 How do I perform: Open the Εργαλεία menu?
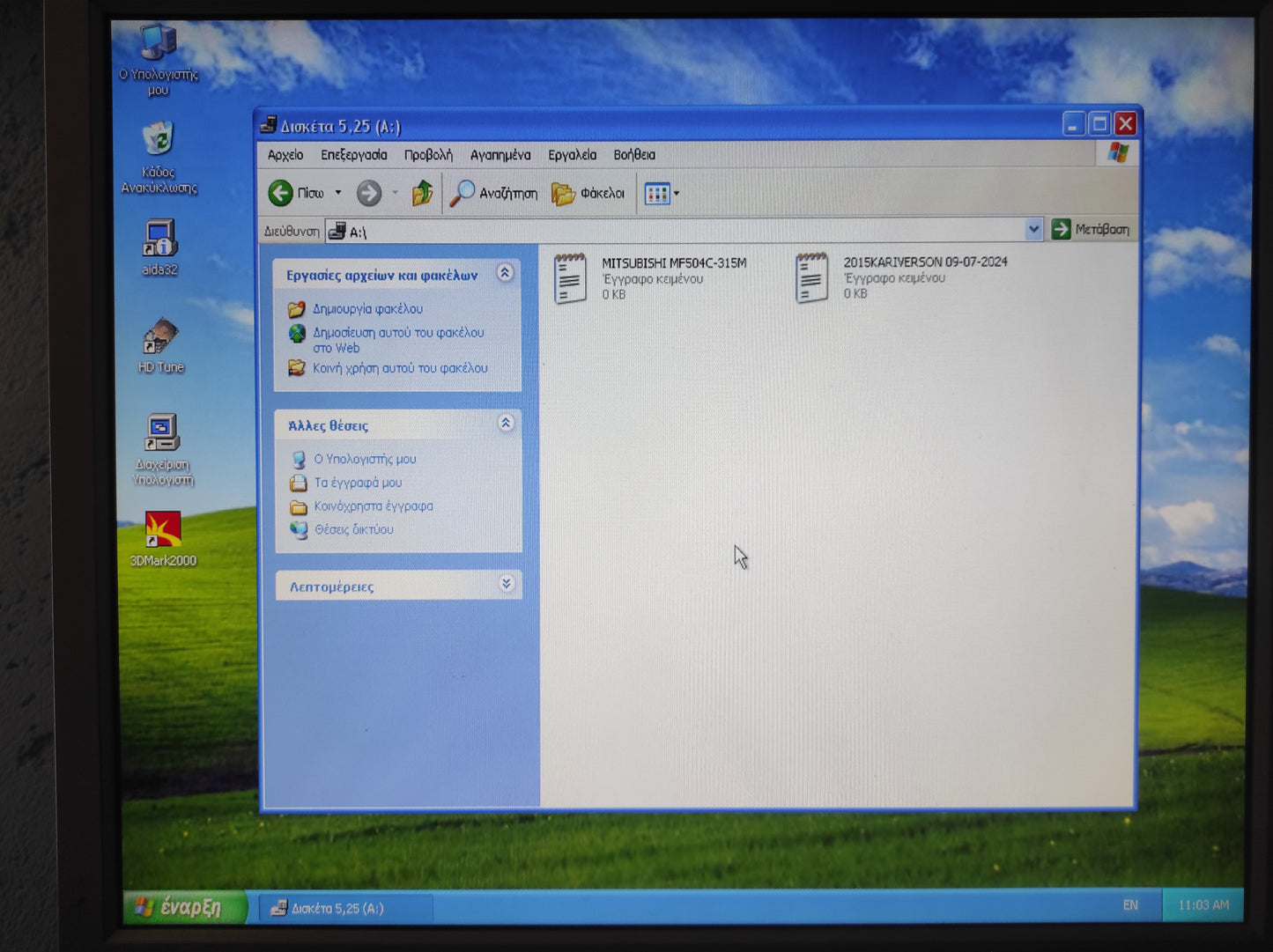[x=572, y=155]
